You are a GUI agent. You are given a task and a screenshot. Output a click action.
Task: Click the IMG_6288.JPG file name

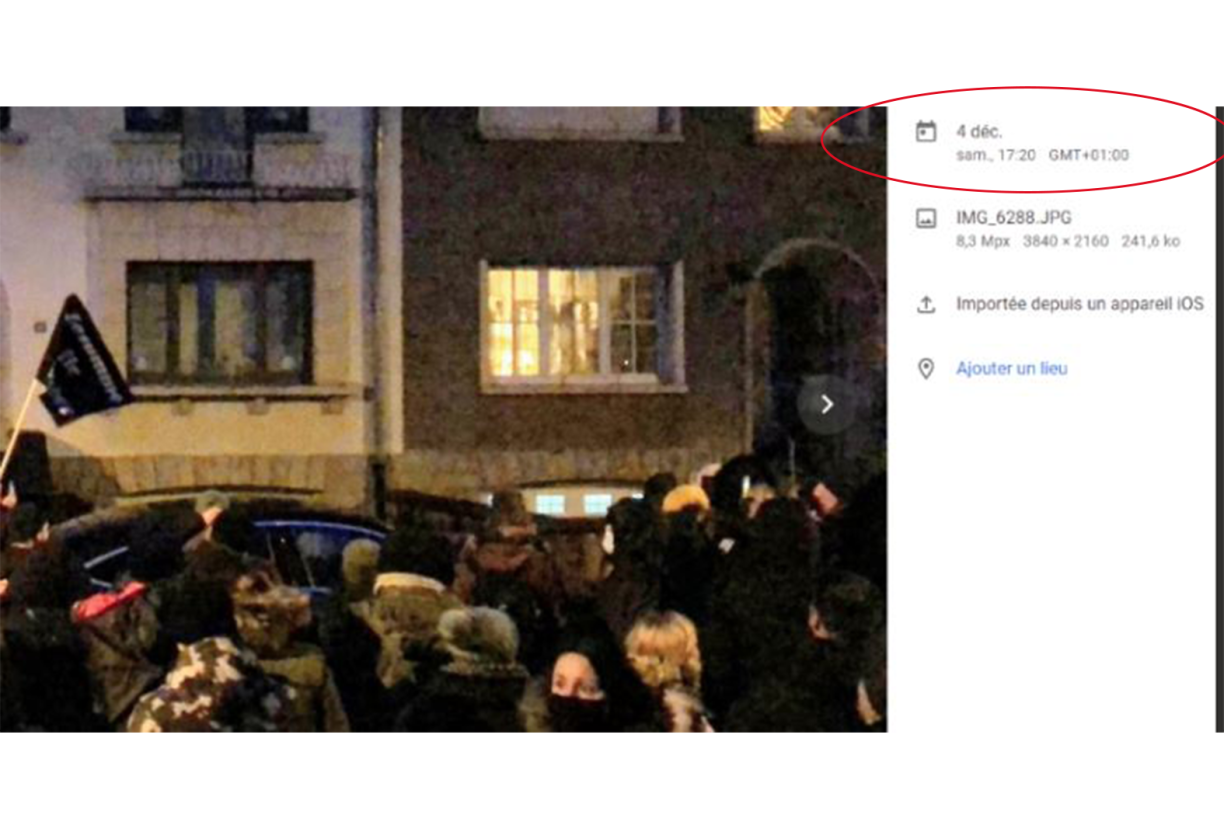1013,217
